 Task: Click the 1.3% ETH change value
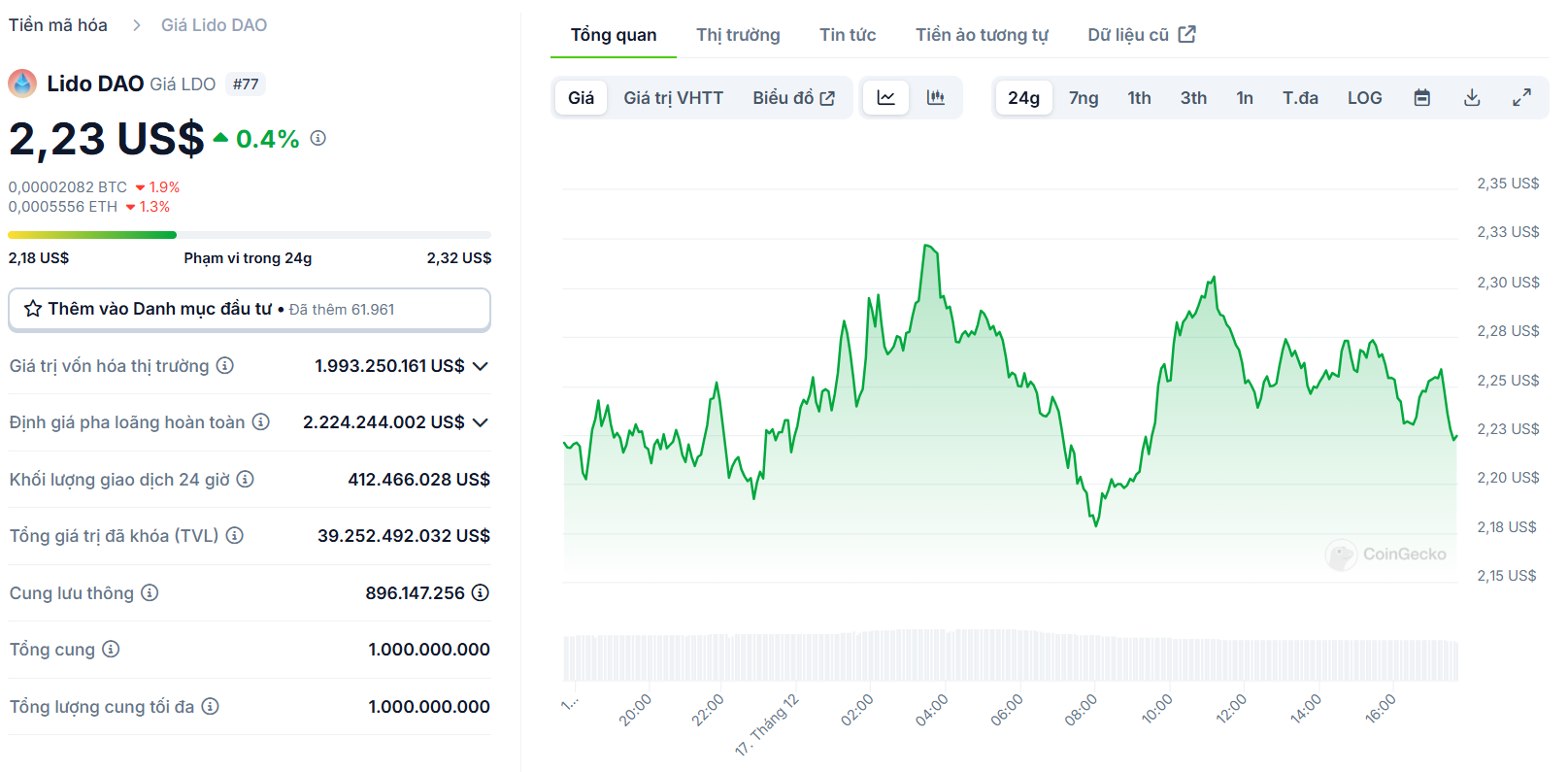[x=154, y=207]
